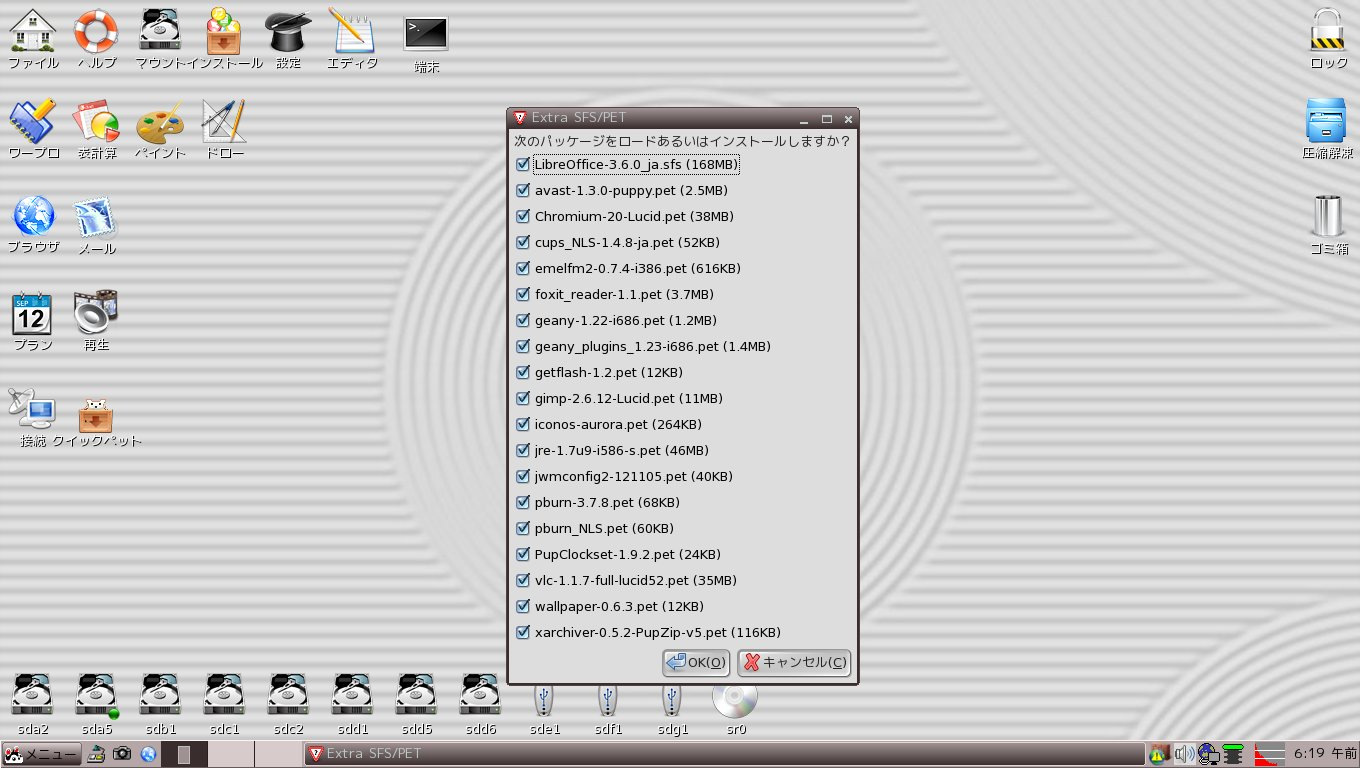
Task: Deselect cups_NLS-1.4.8-ja.pet
Action: (523, 242)
